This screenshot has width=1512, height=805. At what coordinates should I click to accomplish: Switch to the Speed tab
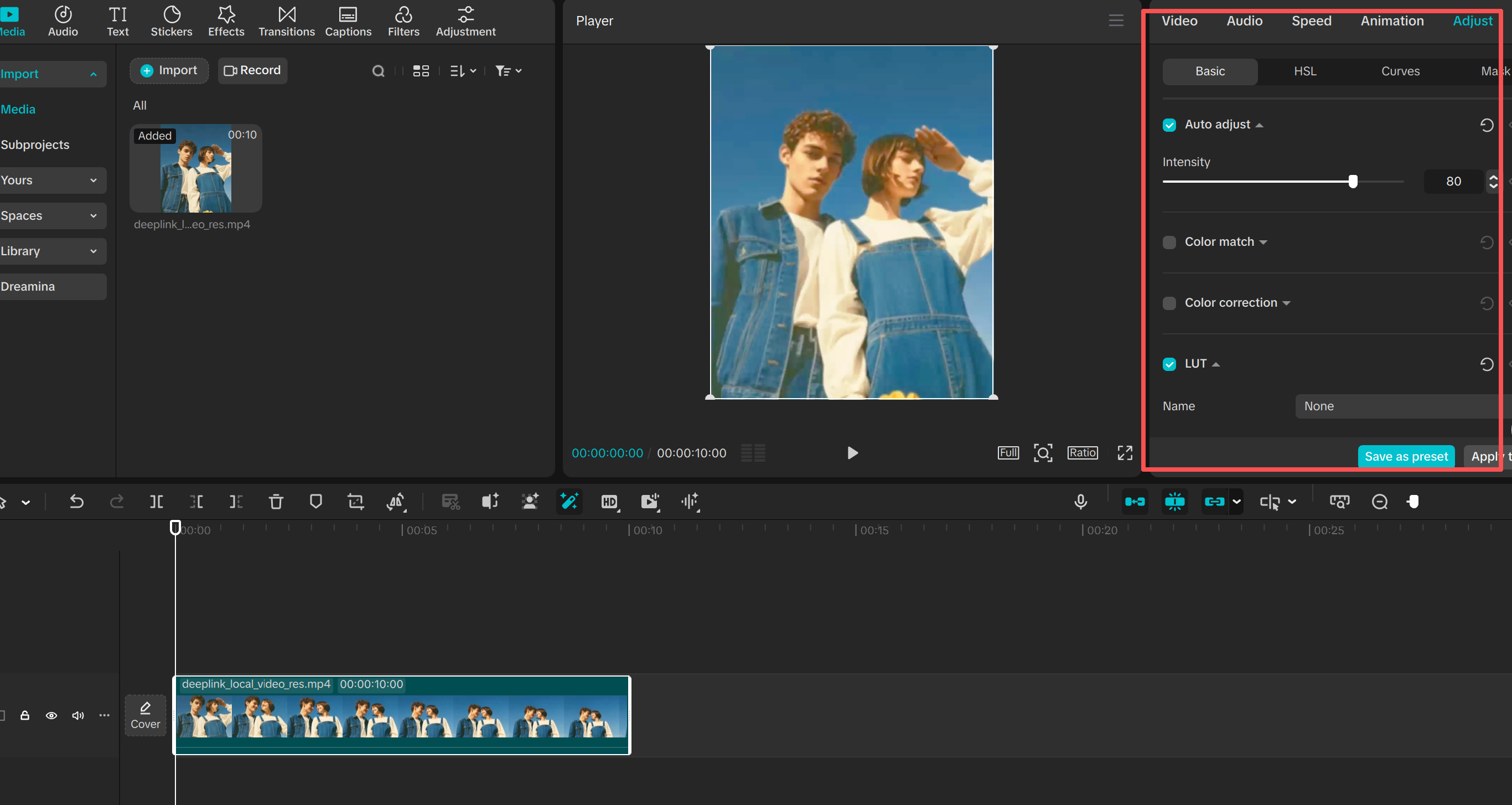pyautogui.click(x=1312, y=20)
